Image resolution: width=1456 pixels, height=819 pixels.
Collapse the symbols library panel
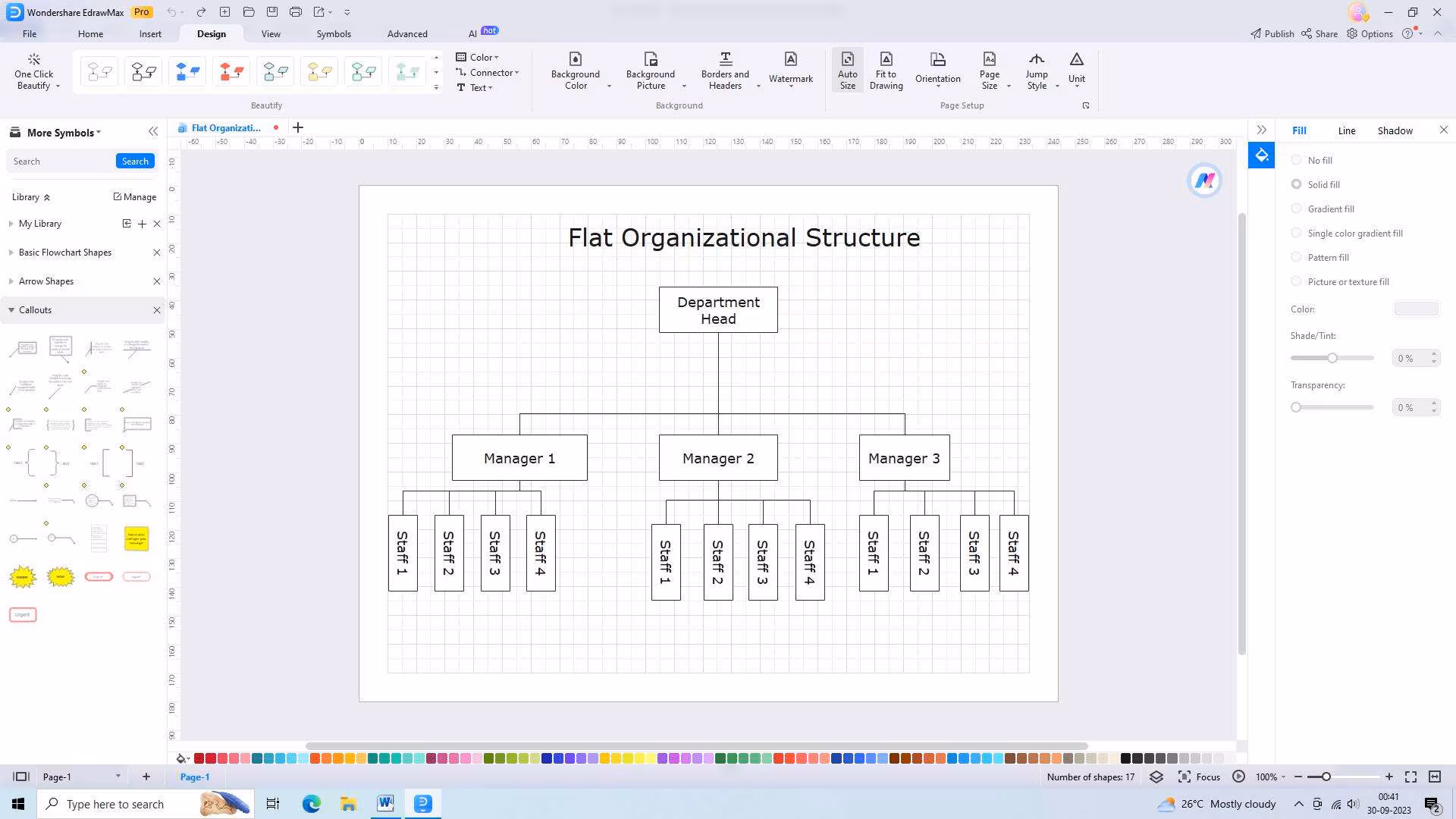(153, 132)
